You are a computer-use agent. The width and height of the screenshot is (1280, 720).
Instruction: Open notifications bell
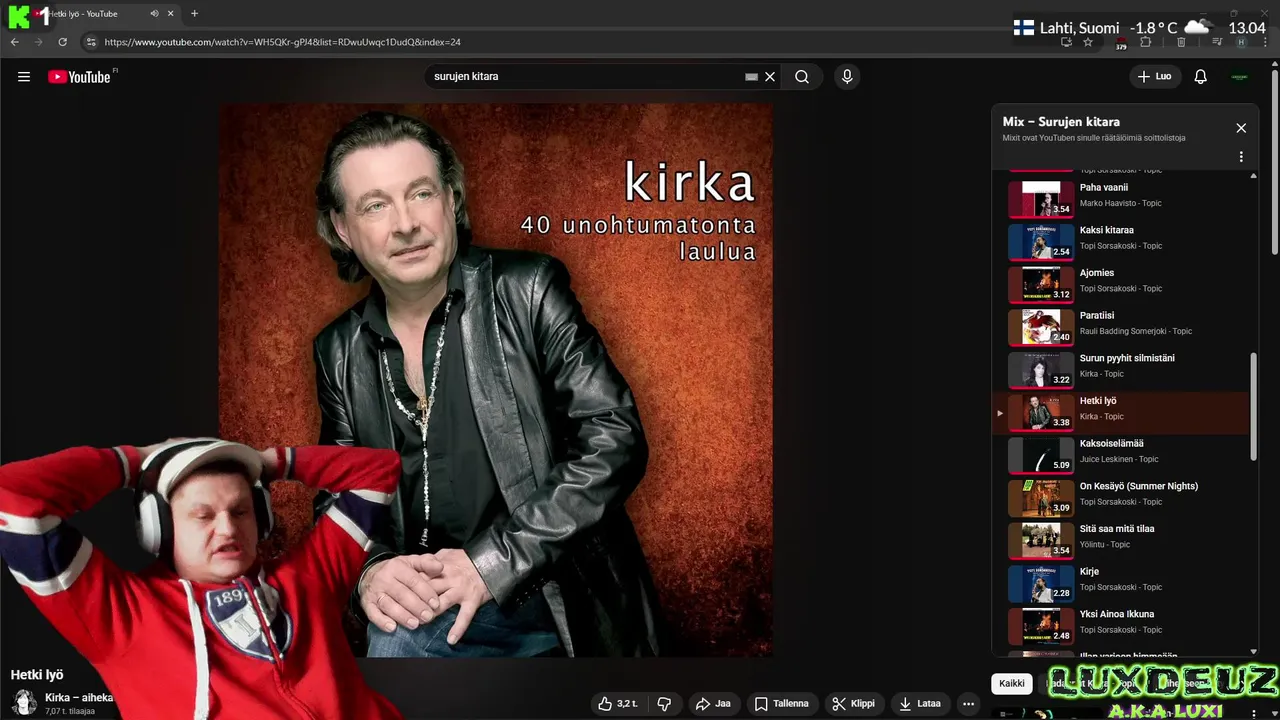point(1201,77)
